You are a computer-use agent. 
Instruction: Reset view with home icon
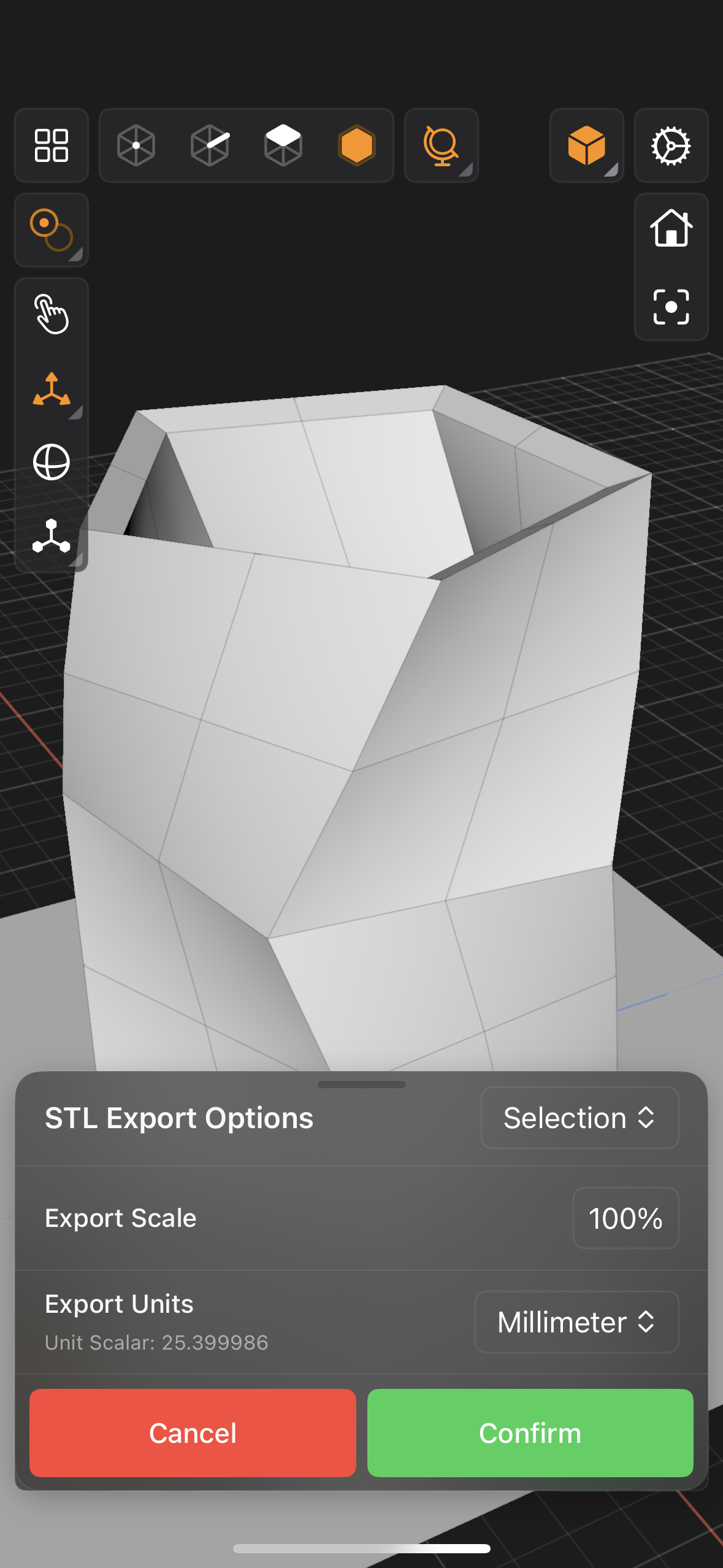click(x=671, y=228)
